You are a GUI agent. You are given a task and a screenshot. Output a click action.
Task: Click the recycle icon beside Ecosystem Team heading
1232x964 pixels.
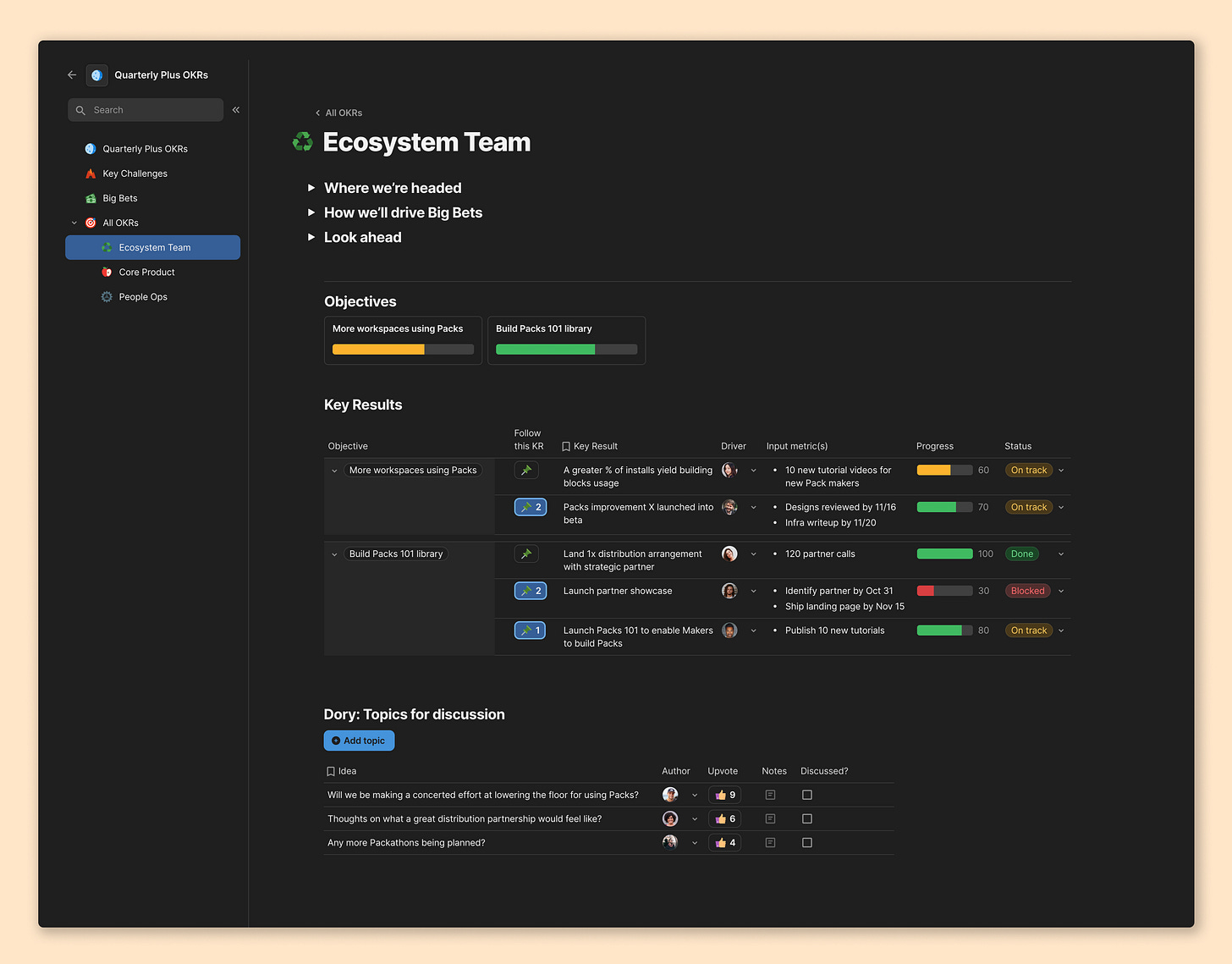pyautogui.click(x=302, y=141)
